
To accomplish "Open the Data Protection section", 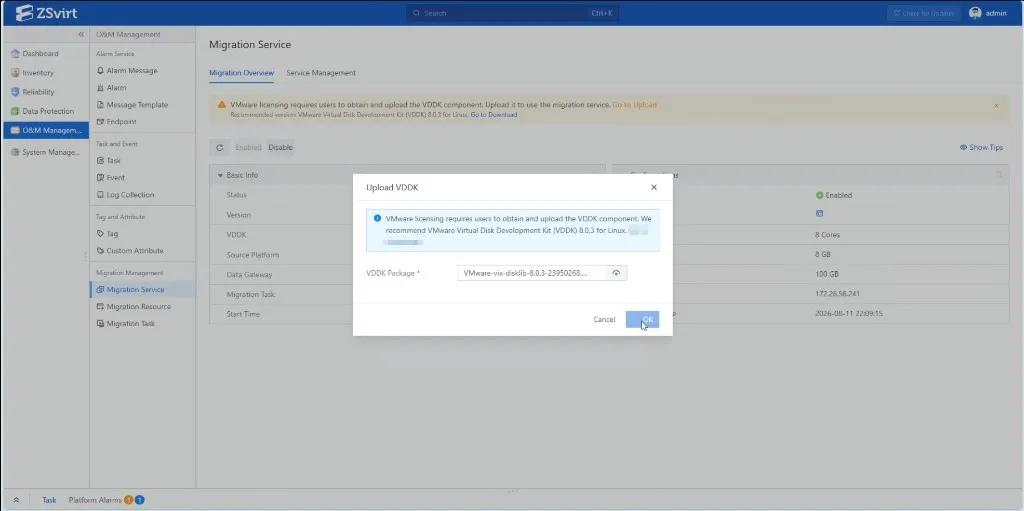I will (x=48, y=111).
